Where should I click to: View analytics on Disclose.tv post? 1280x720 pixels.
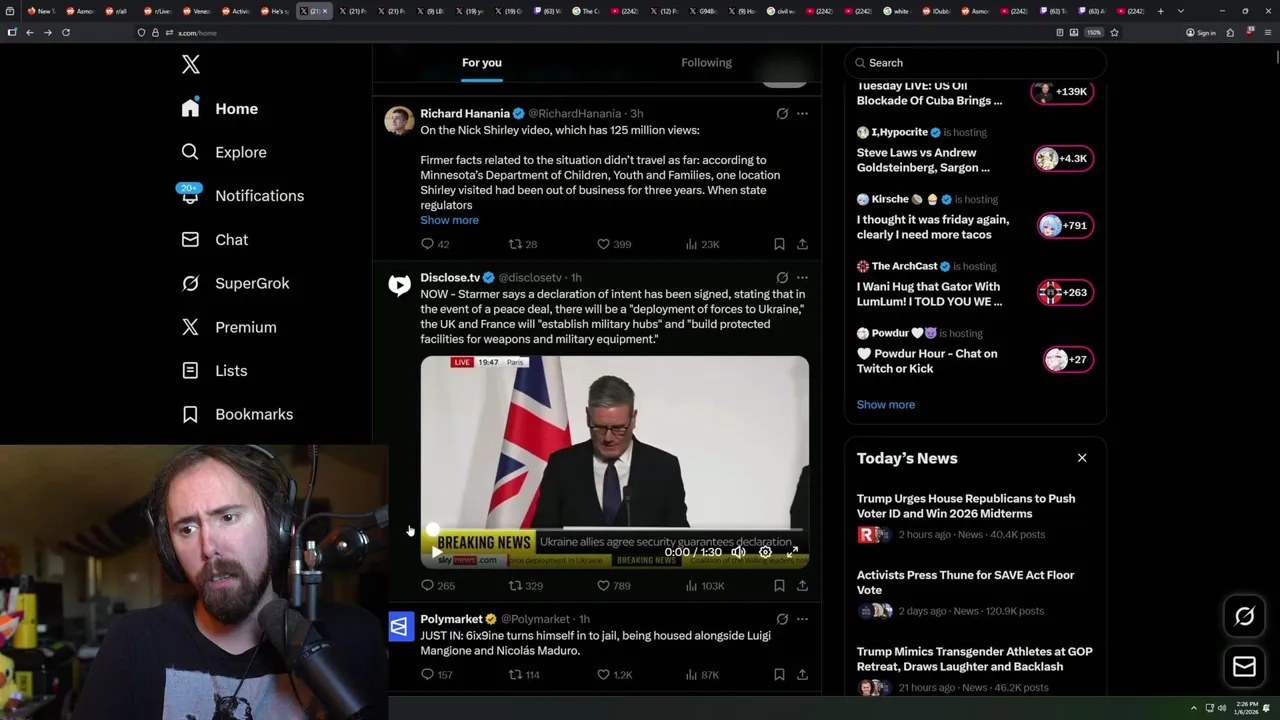[704, 586]
